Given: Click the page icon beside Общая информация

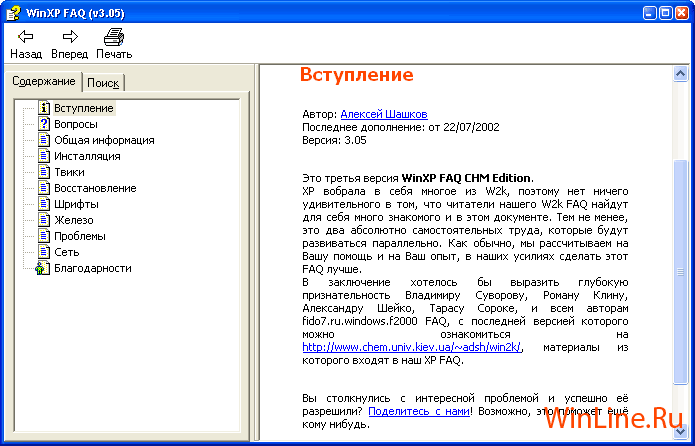Looking at the screenshot, I should [43, 140].
